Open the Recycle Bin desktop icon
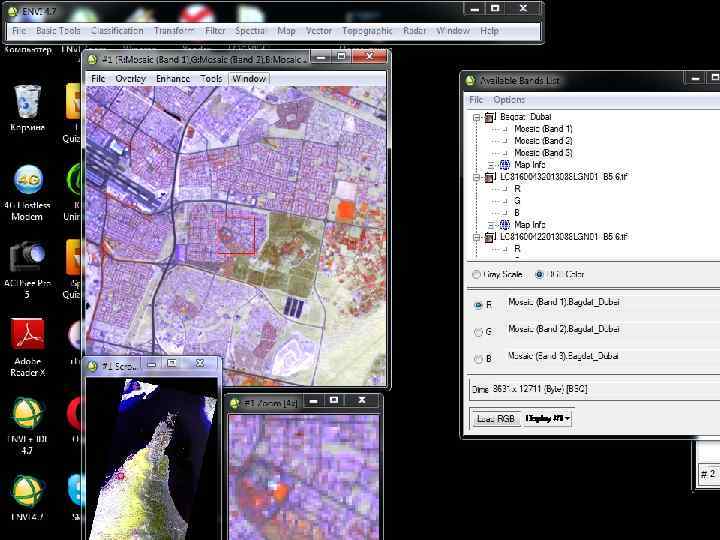The height and width of the screenshot is (540, 720). coord(28,102)
